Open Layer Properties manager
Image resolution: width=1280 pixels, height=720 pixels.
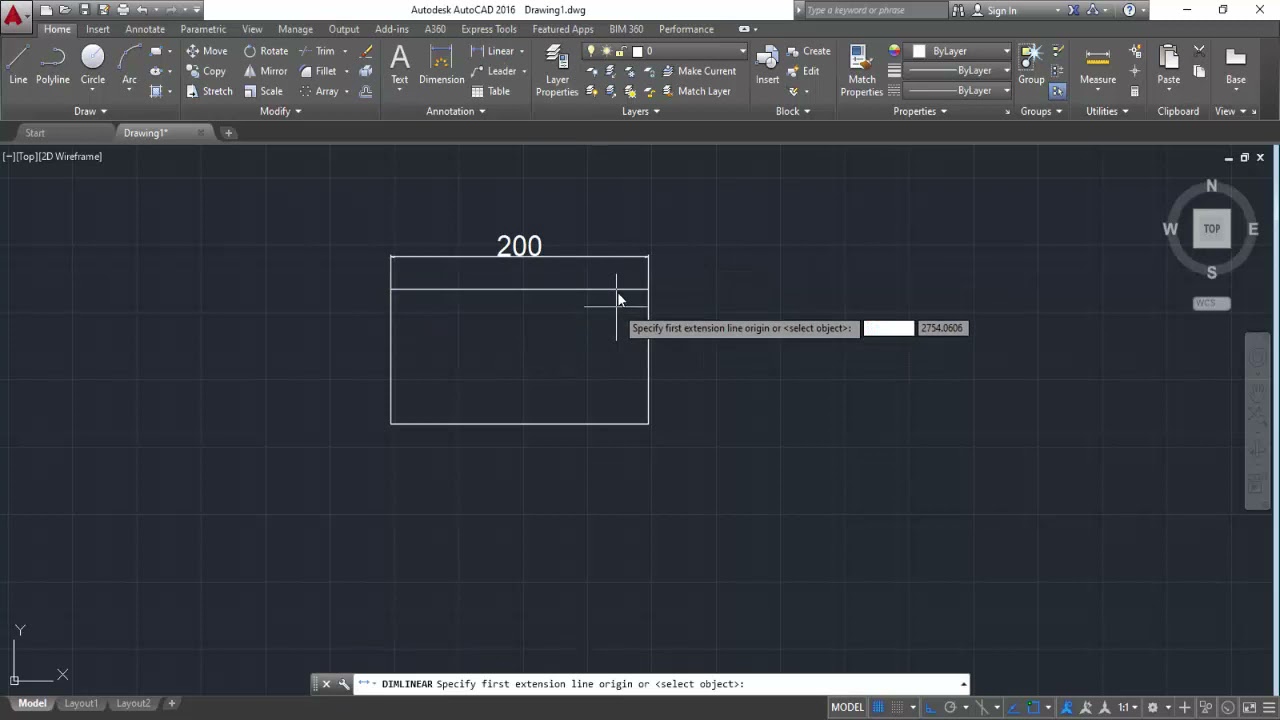(557, 70)
